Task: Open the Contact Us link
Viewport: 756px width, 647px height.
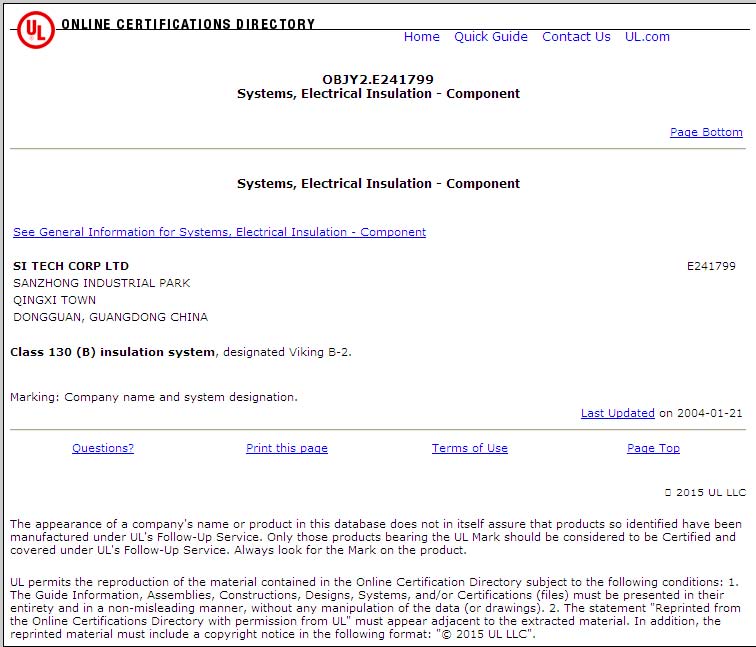Action: [576, 37]
